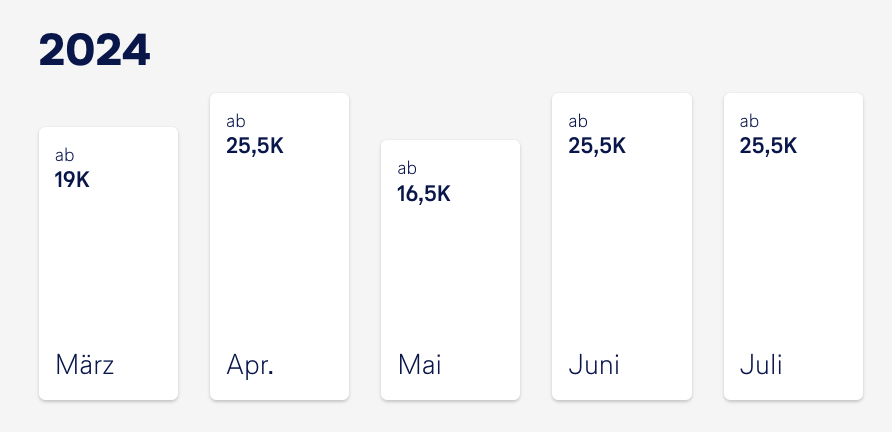Open the Mai price card

(x=450, y=272)
